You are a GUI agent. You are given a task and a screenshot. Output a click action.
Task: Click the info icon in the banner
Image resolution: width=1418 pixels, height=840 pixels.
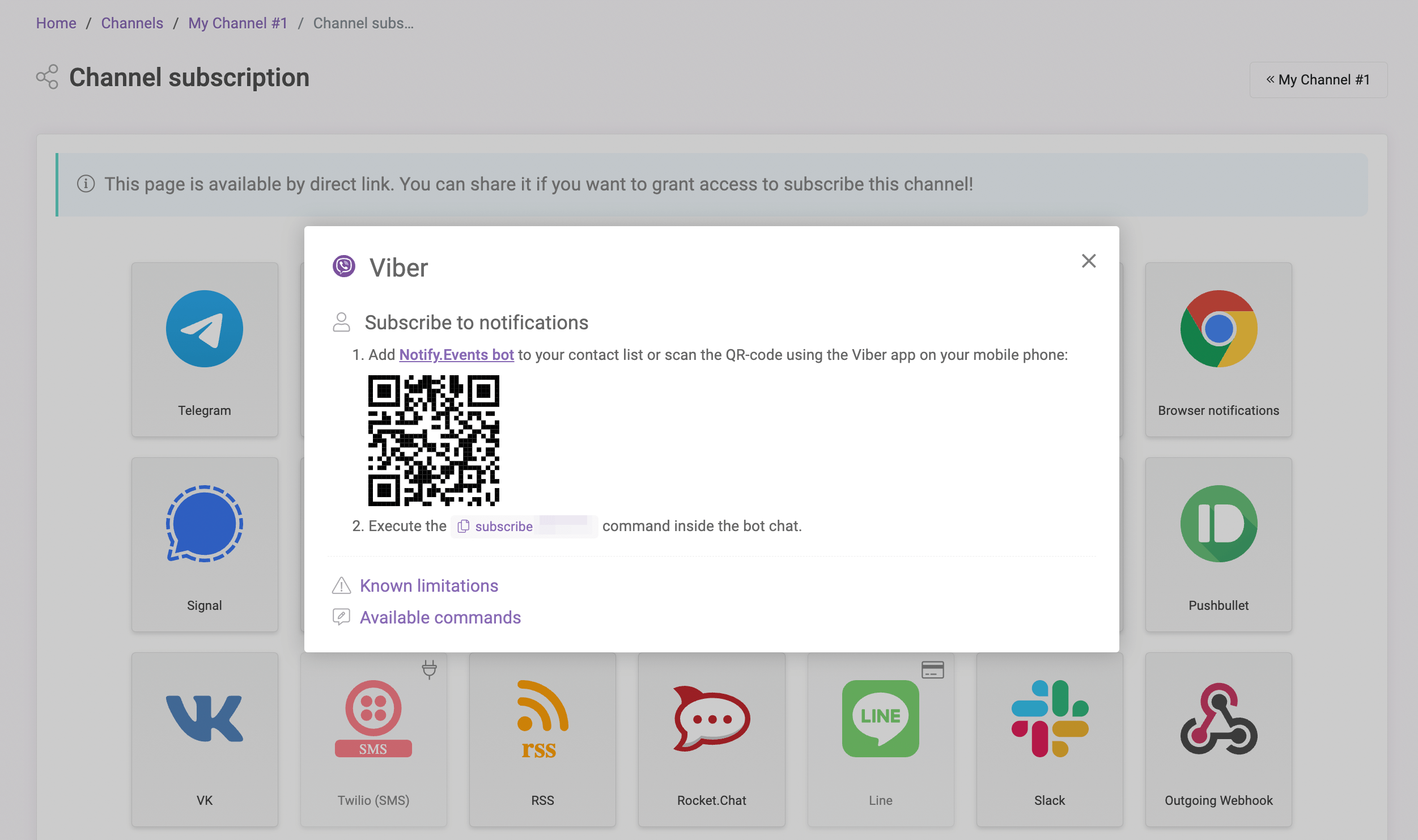click(86, 184)
